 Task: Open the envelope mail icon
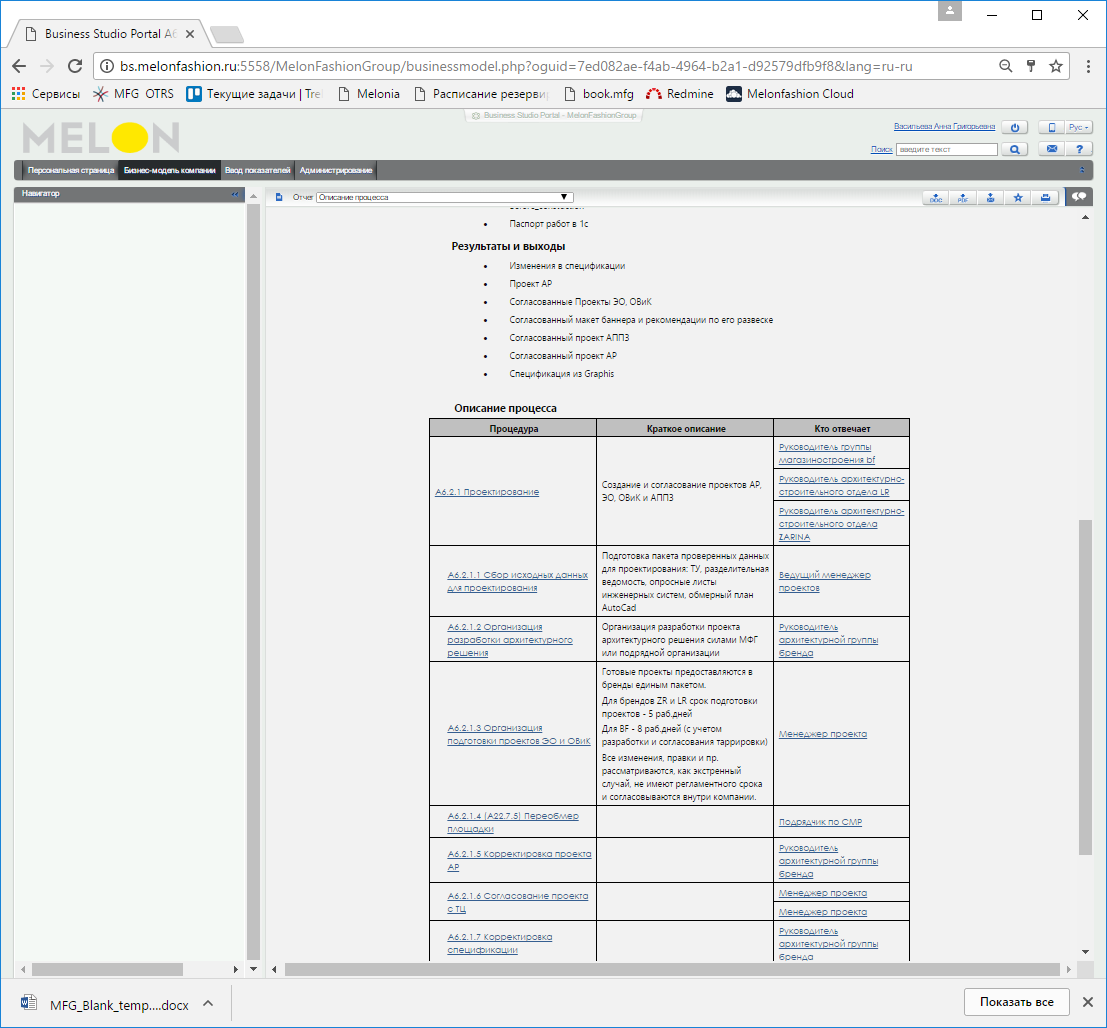point(1051,149)
